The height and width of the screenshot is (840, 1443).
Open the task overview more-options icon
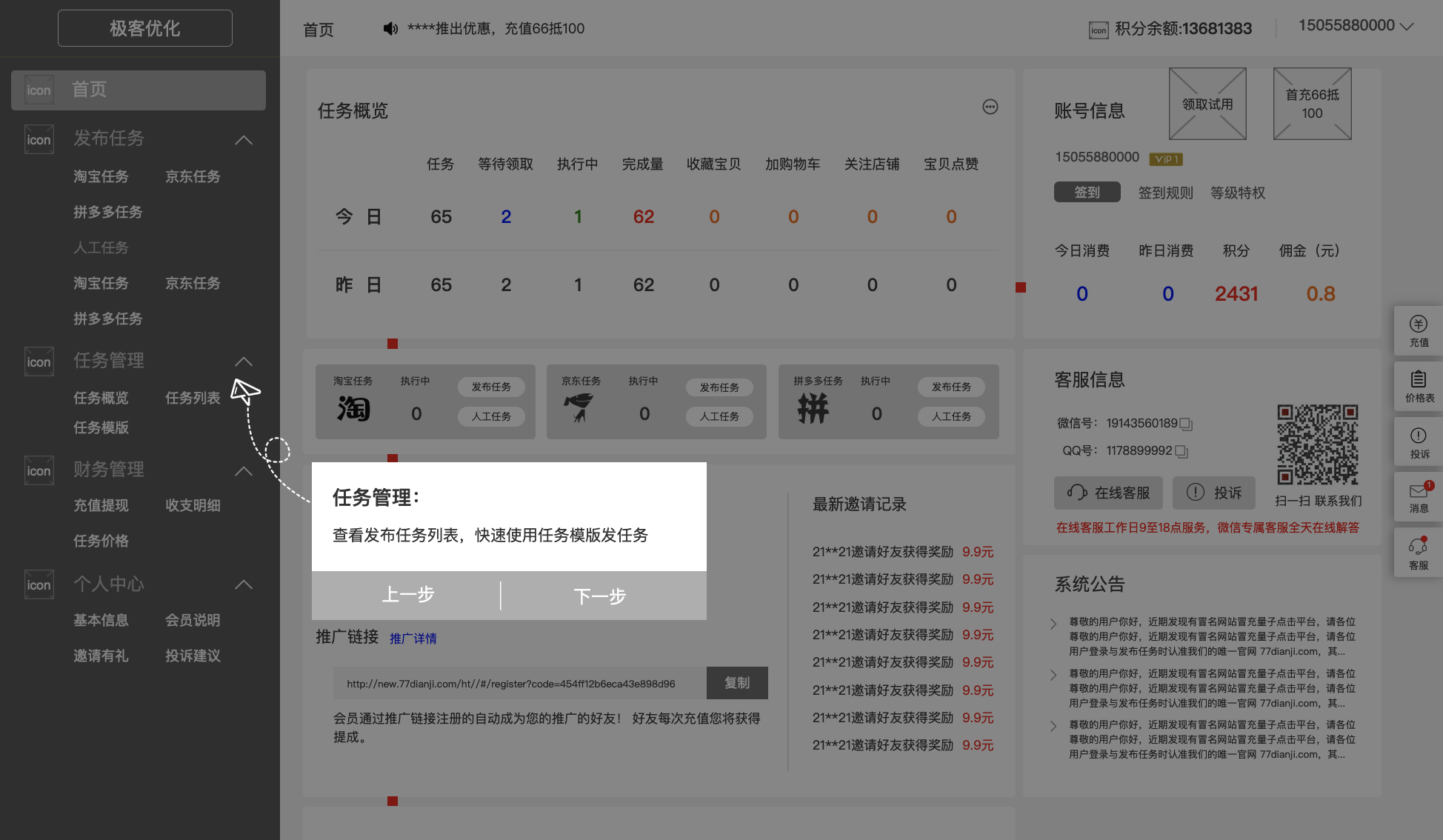(990, 107)
